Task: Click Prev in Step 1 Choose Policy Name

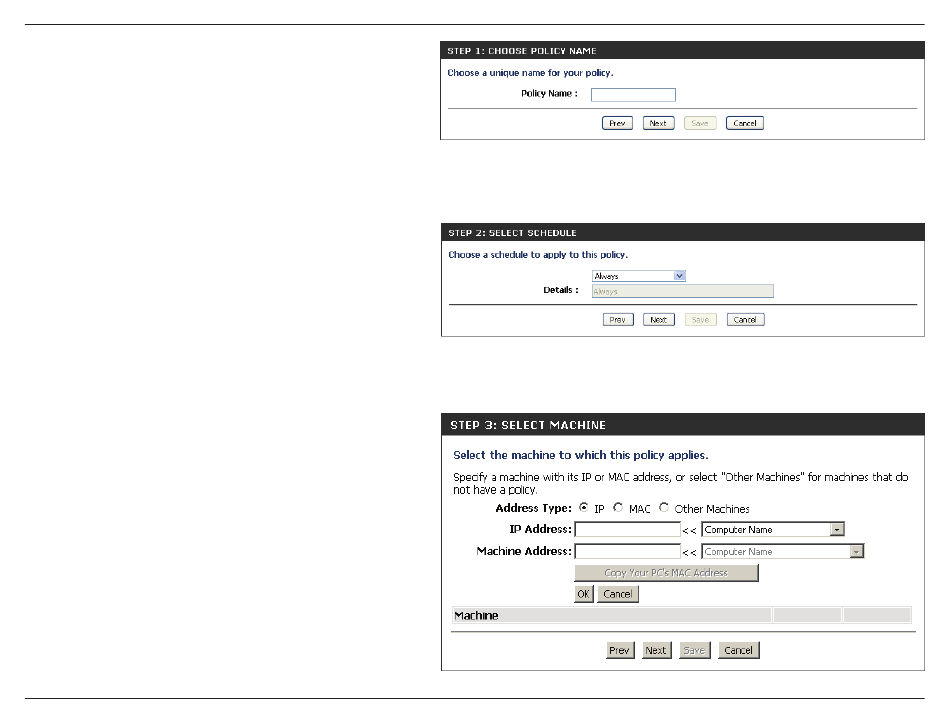Action: (x=617, y=123)
